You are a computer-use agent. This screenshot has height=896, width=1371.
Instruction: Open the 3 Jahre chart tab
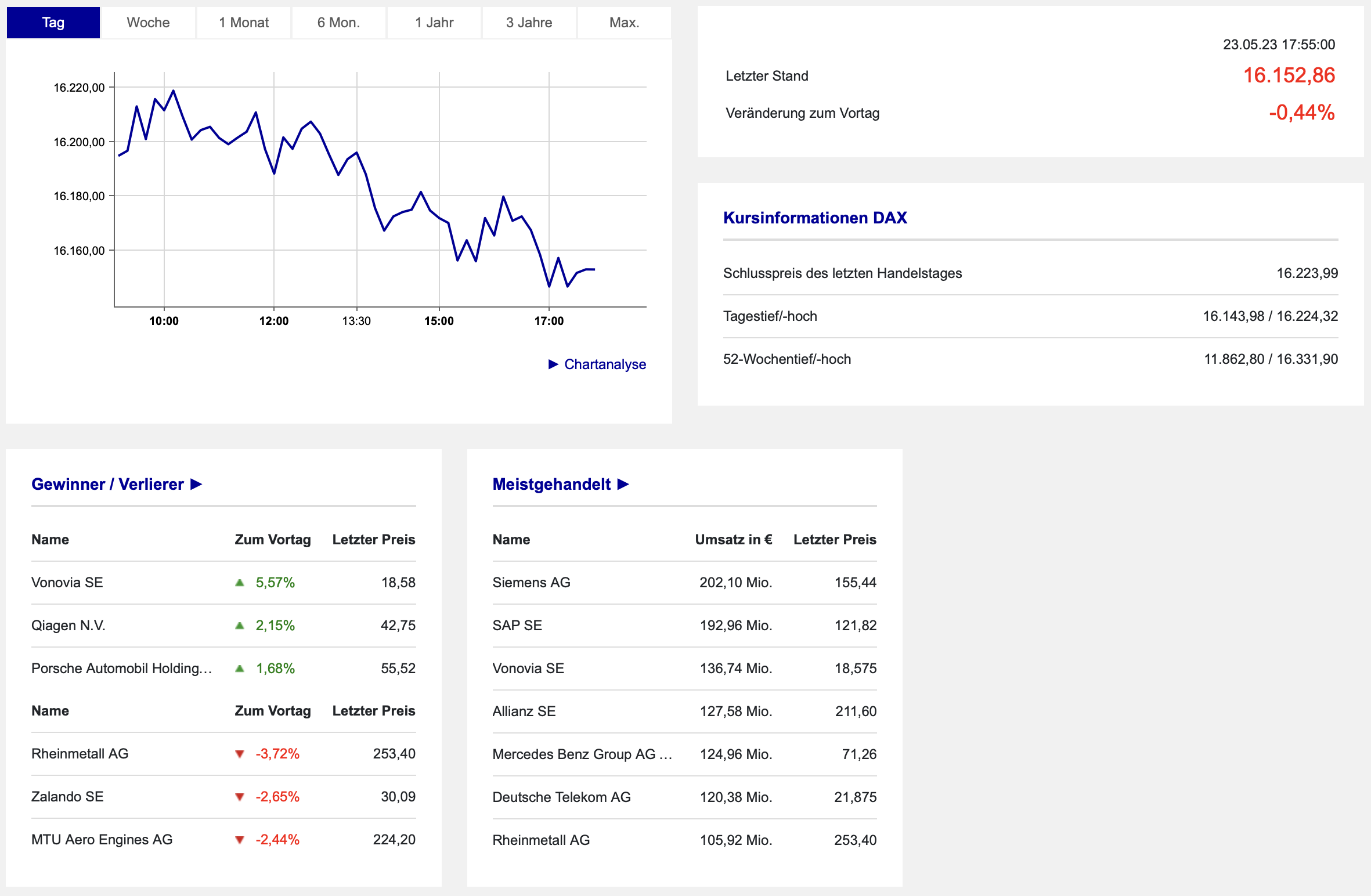pyautogui.click(x=529, y=23)
